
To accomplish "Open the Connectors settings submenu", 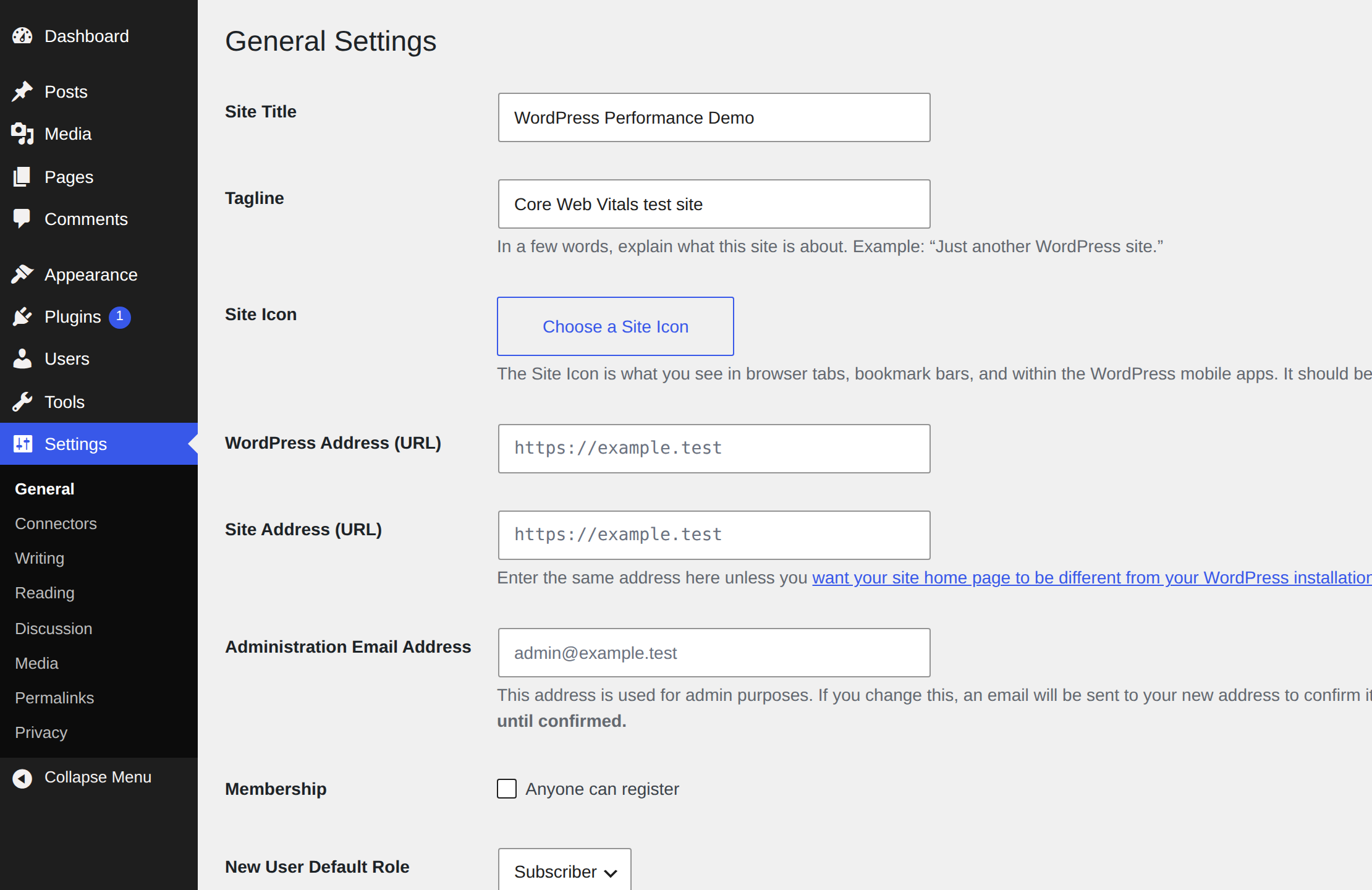I will pyautogui.click(x=56, y=523).
